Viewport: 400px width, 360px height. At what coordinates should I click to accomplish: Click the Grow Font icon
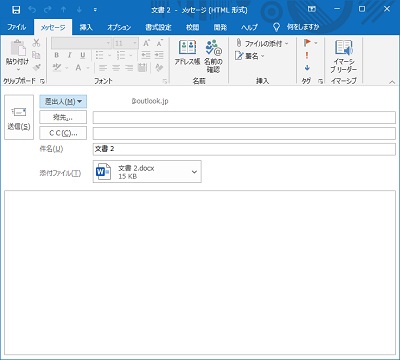click(146, 43)
